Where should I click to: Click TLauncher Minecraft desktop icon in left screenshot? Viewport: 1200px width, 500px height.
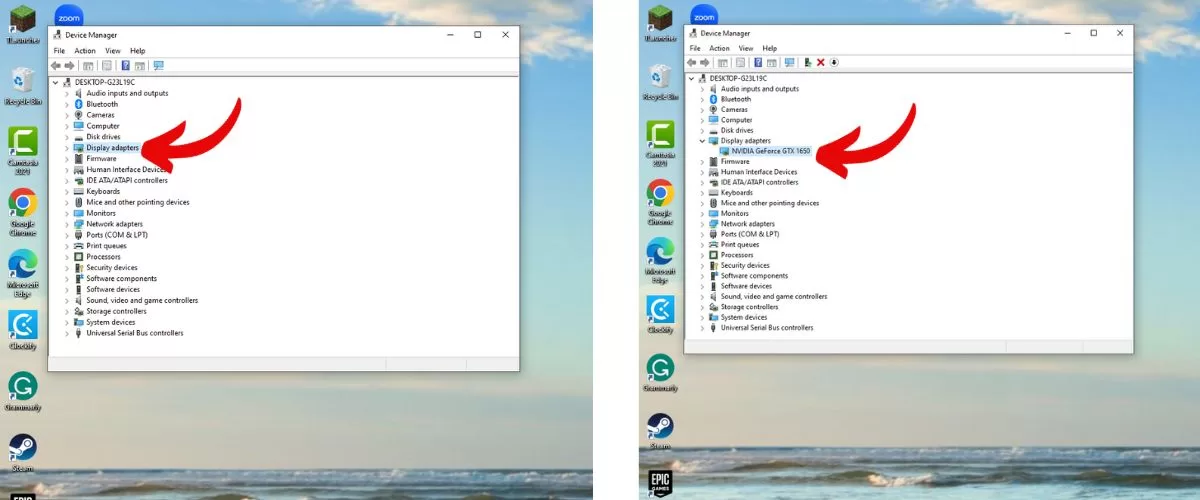(22, 25)
